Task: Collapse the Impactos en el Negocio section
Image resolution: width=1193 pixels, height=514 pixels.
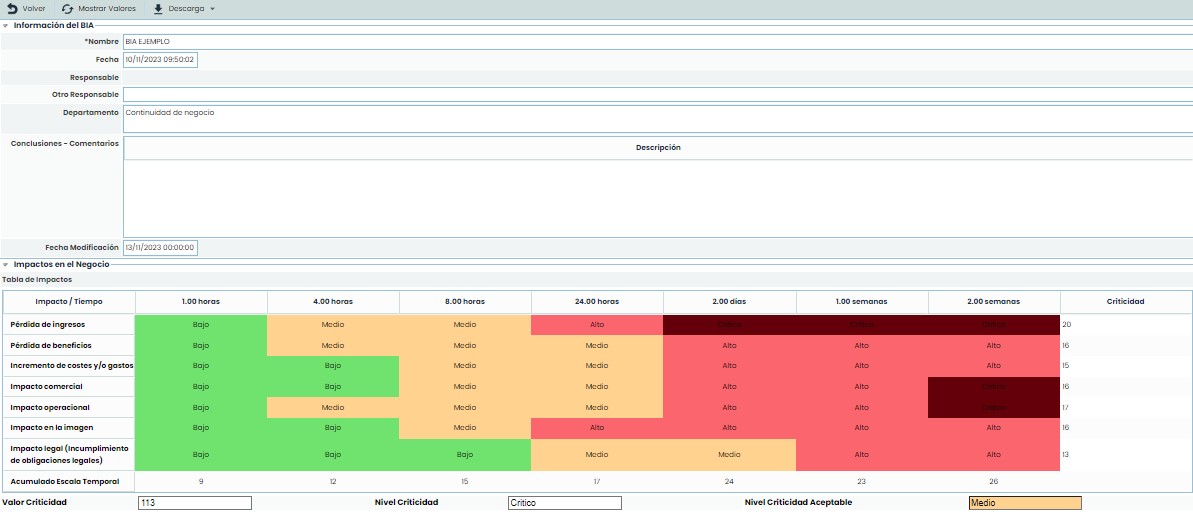Action: coord(5,264)
